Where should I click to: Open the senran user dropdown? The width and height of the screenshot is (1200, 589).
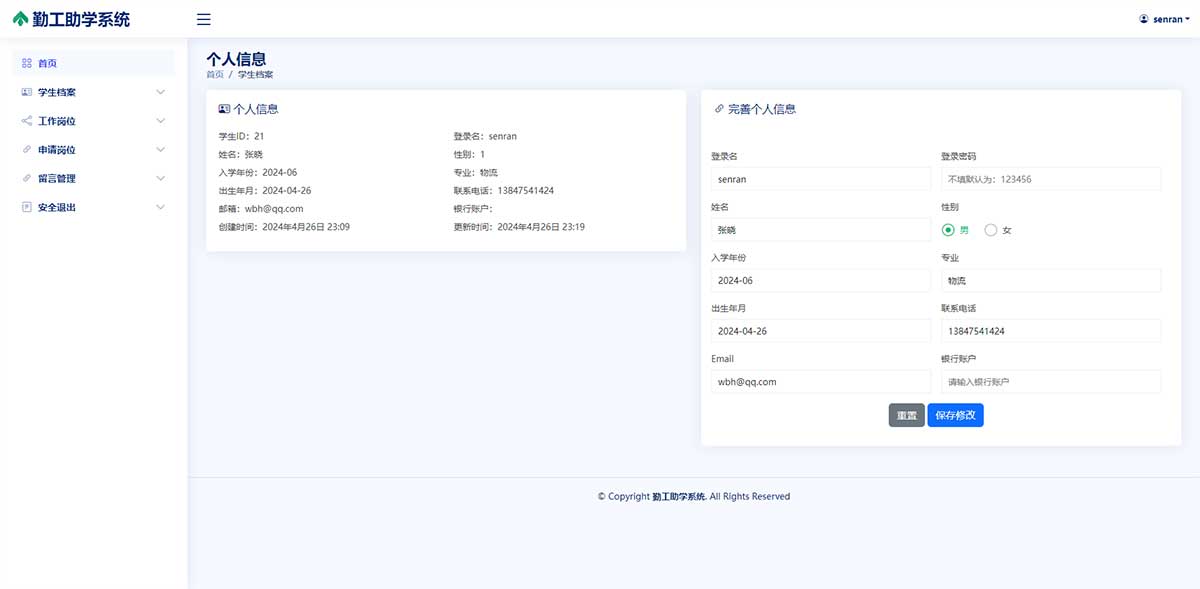point(1165,19)
